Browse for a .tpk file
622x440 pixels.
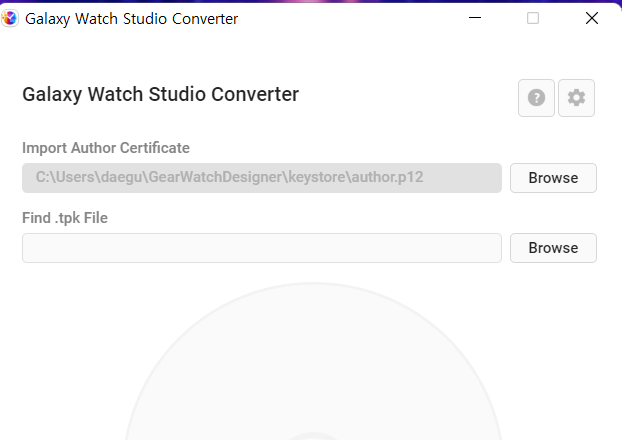coord(553,248)
